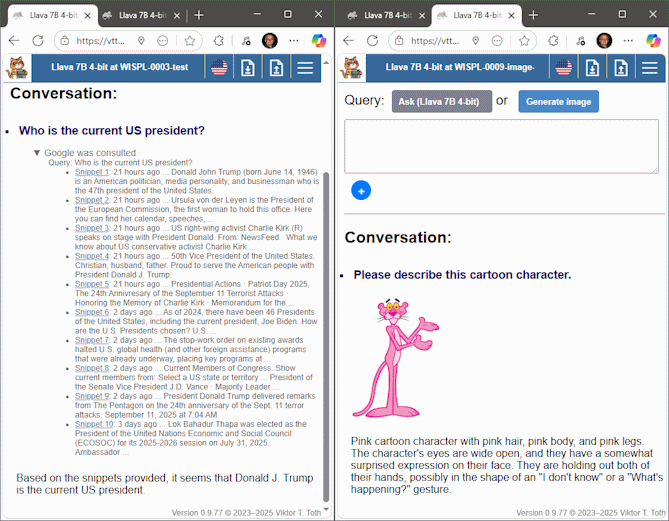669x521 pixels.
Task: Click profile avatar in left browser window
Action: (x=270, y=41)
